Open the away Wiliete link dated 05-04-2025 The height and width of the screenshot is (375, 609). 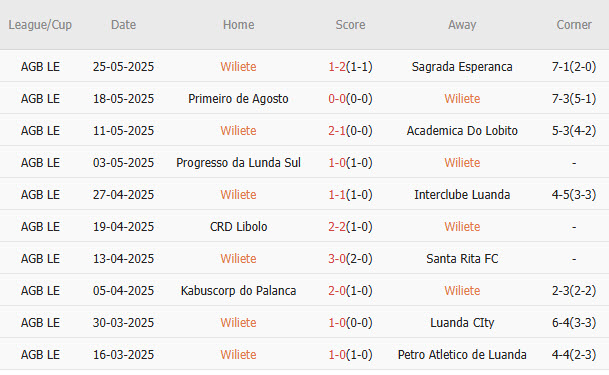[462, 291]
